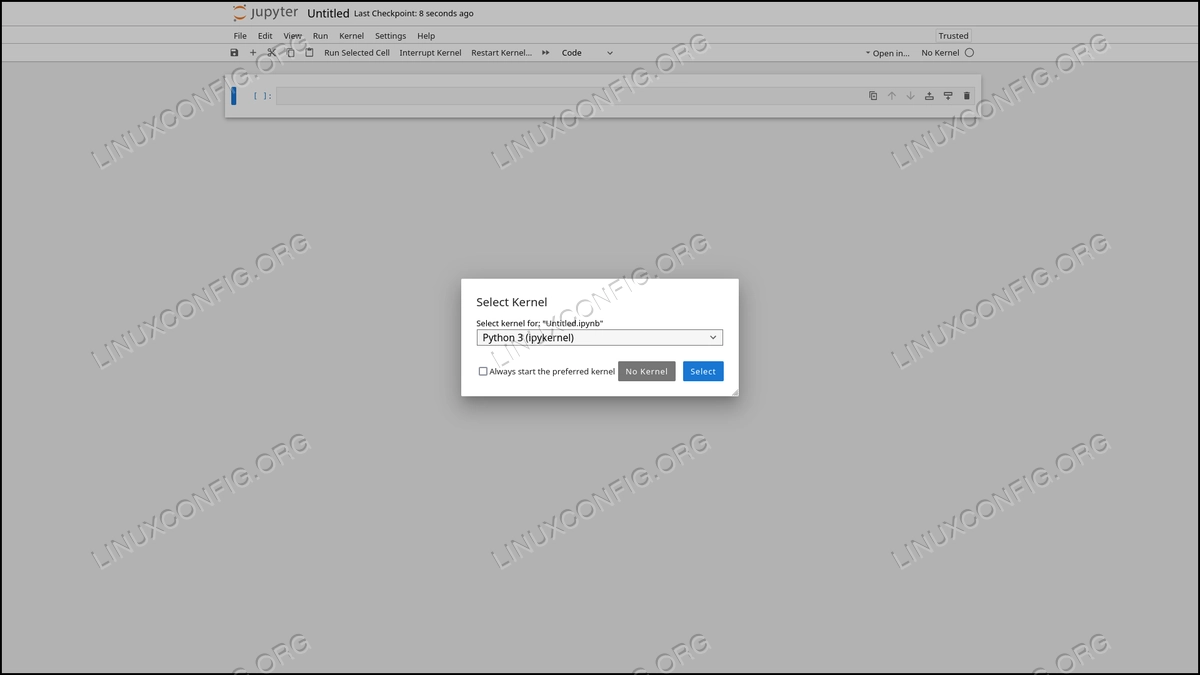Confirm the kernel with the Select button
Viewport: 1200px width, 675px height.
[x=703, y=371]
